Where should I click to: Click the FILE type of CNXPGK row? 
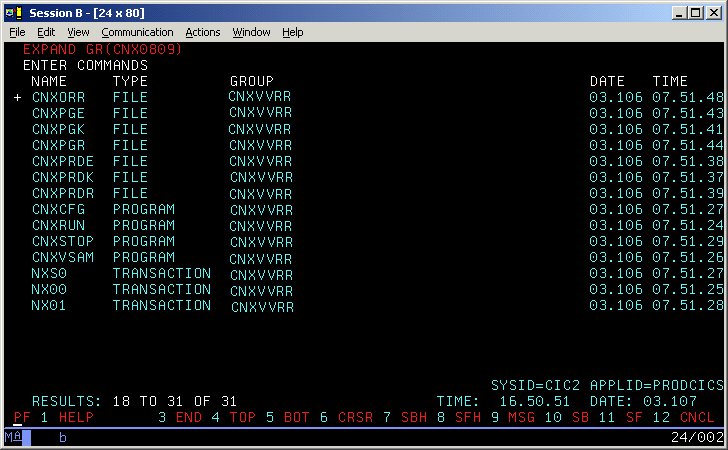130,129
